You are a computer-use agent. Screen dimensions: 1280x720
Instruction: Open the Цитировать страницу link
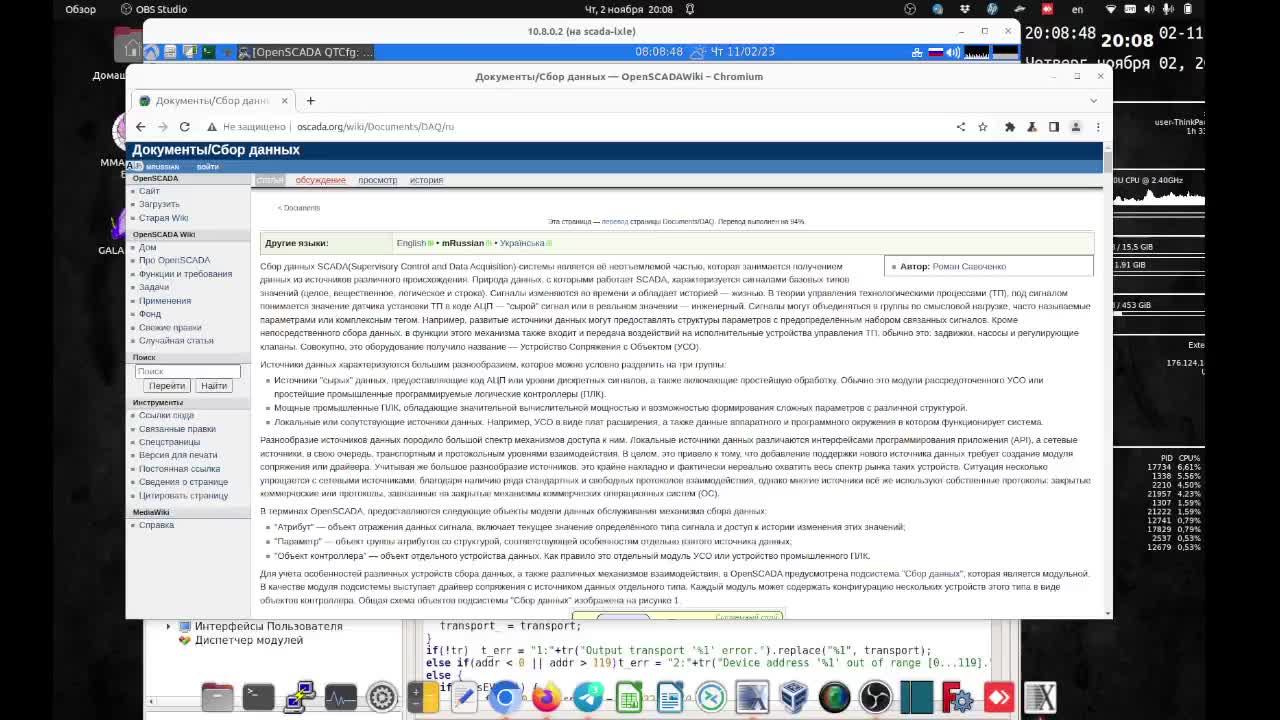pos(183,496)
